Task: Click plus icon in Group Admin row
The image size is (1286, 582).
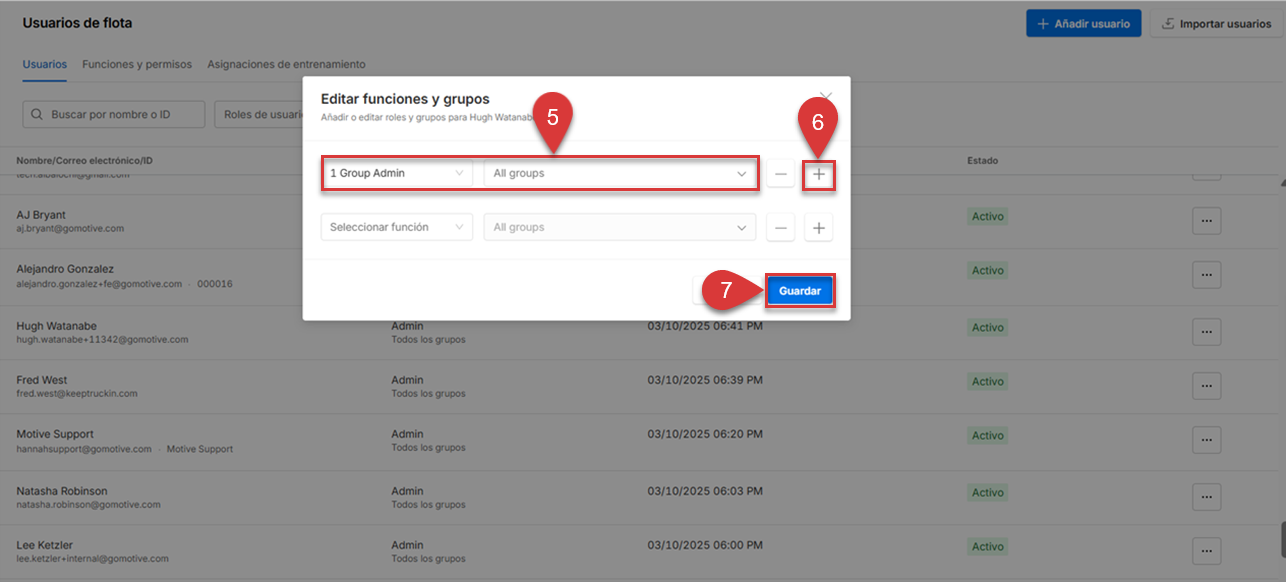Action: point(819,174)
